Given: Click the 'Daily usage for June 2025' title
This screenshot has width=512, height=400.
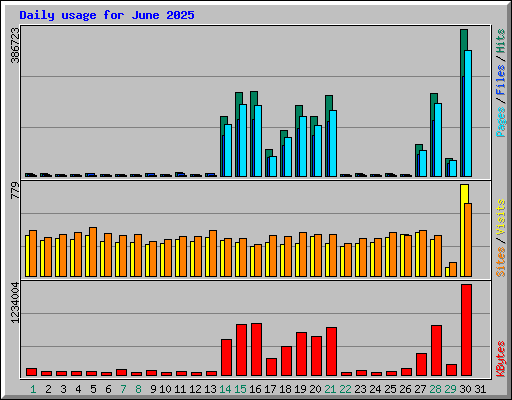Looking at the screenshot, I should [x=107, y=15].
